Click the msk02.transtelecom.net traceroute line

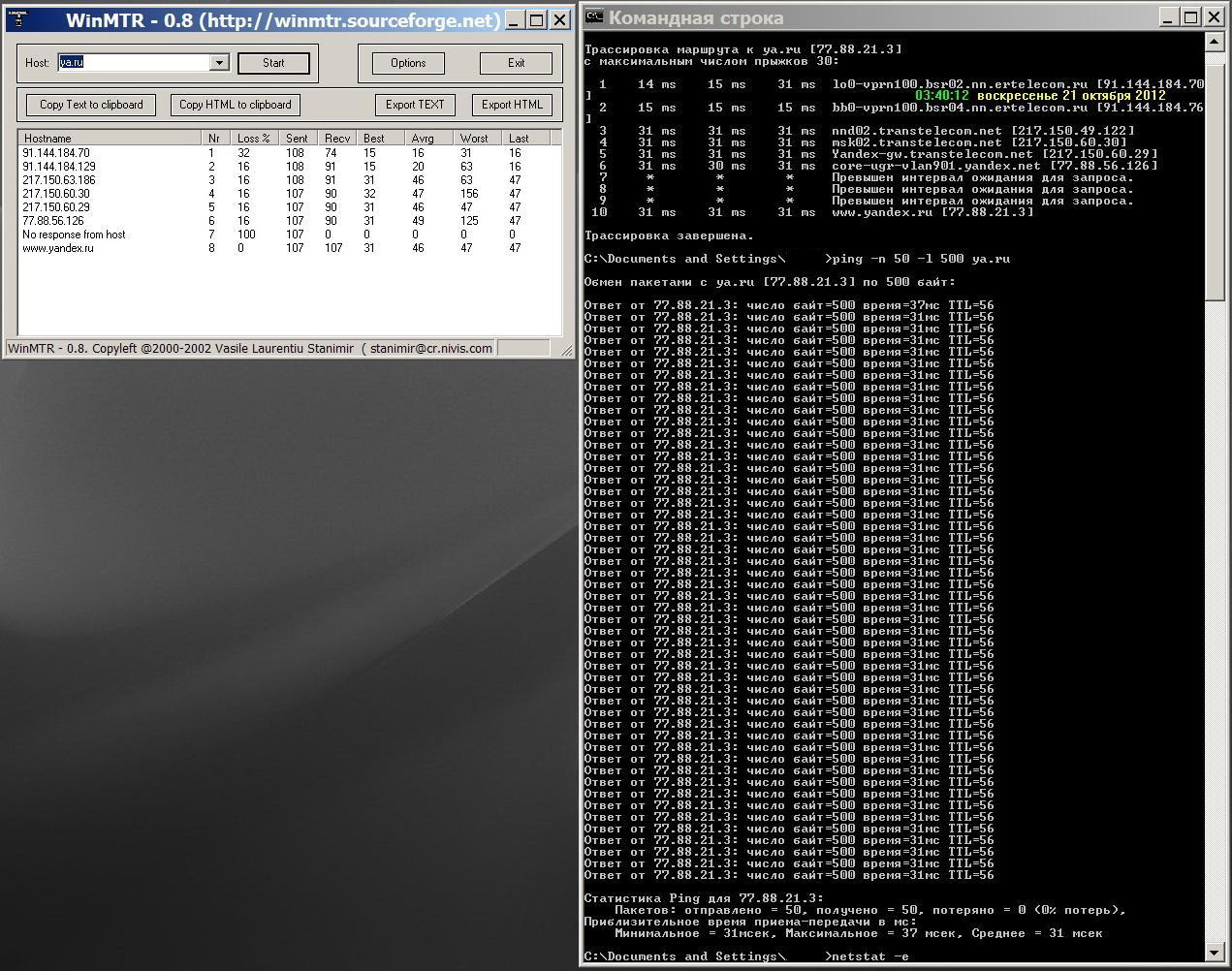tap(859, 142)
